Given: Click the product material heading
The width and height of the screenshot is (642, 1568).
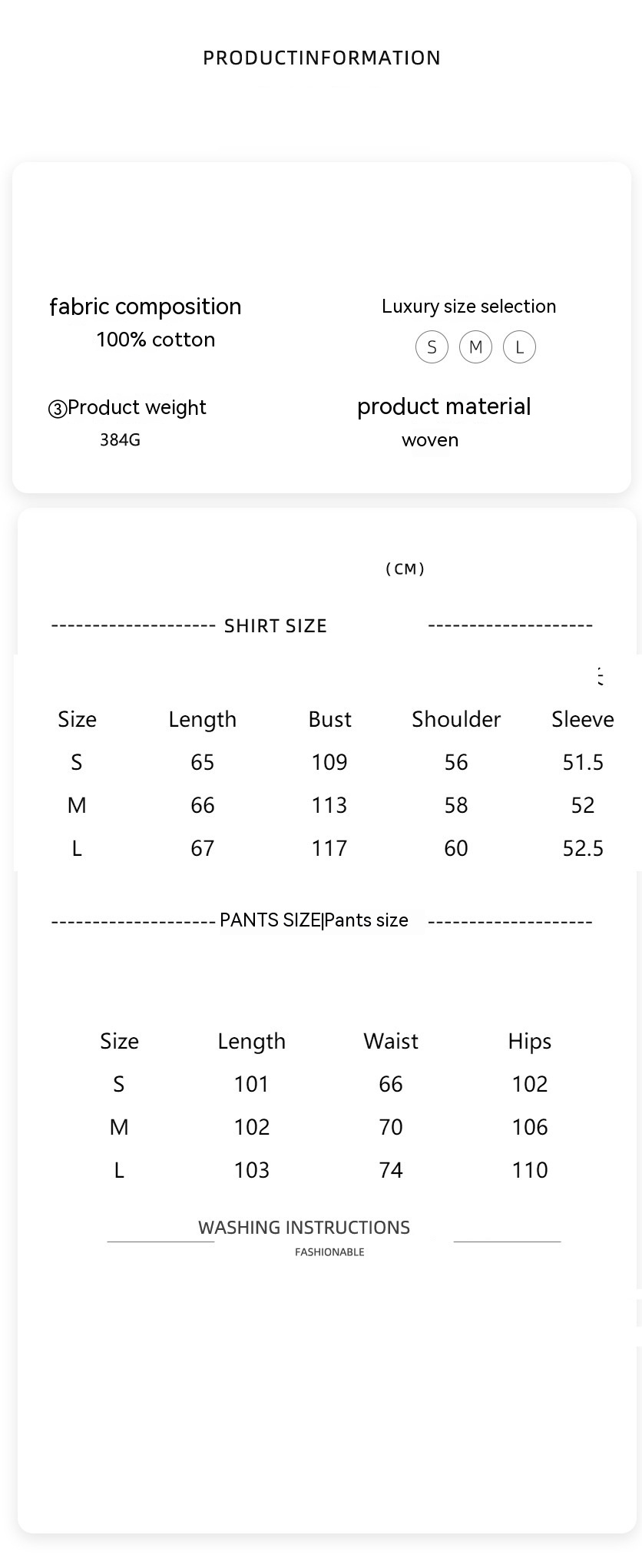Looking at the screenshot, I should pyautogui.click(x=444, y=406).
